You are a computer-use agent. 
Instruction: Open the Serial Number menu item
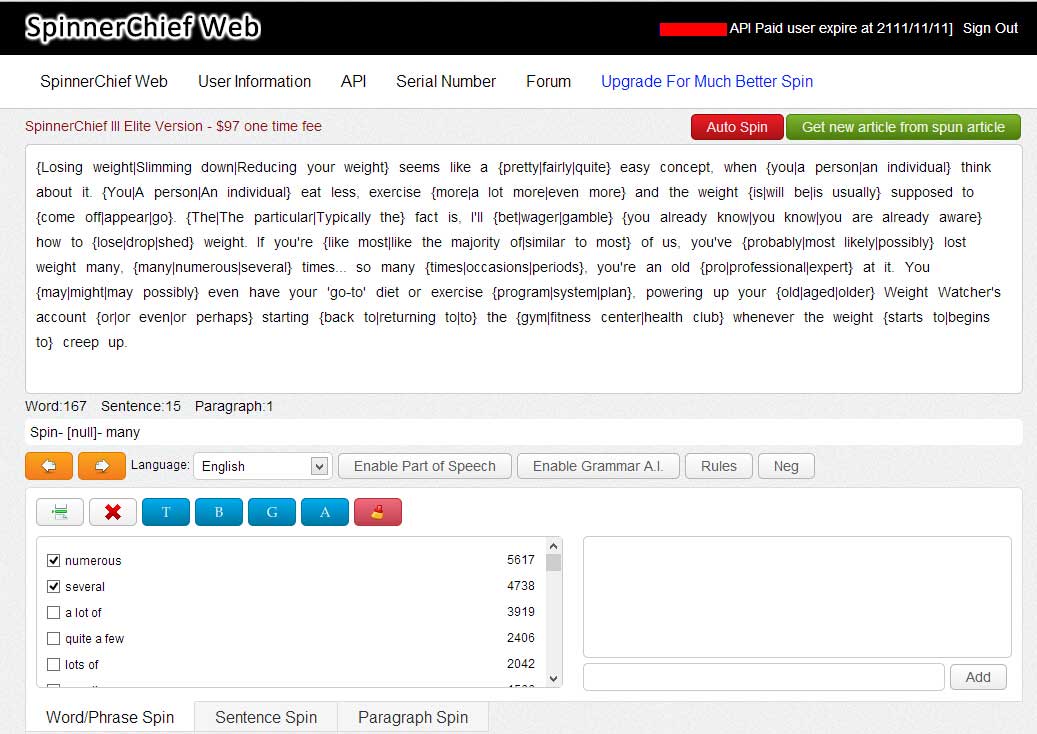446,82
